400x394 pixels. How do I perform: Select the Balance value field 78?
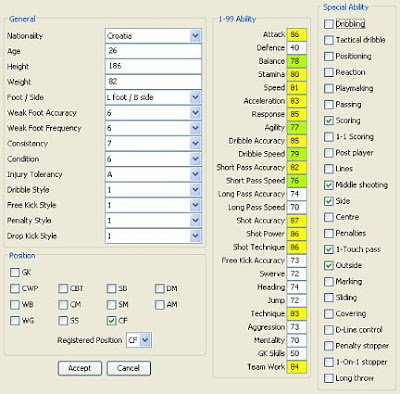pyautogui.click(x=296, y=61)
